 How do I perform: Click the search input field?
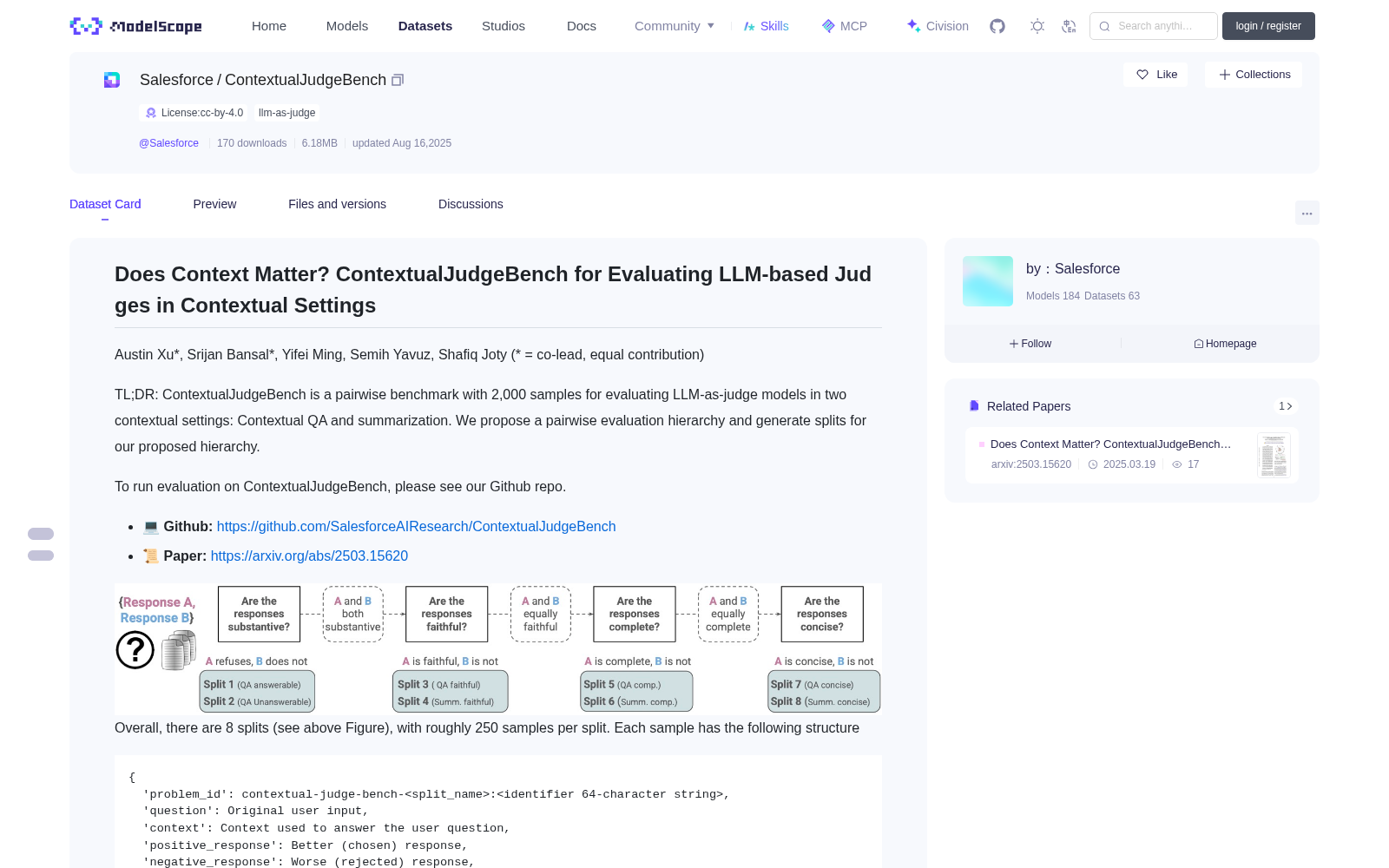click(1154, 26)
